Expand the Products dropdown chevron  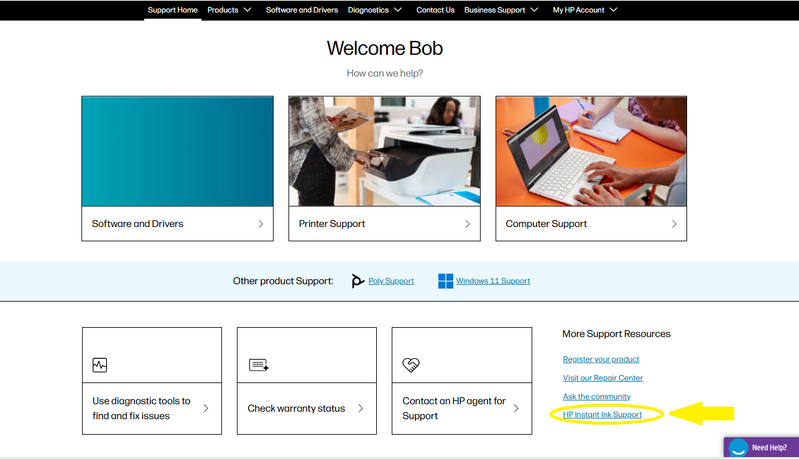coord(247,10)
